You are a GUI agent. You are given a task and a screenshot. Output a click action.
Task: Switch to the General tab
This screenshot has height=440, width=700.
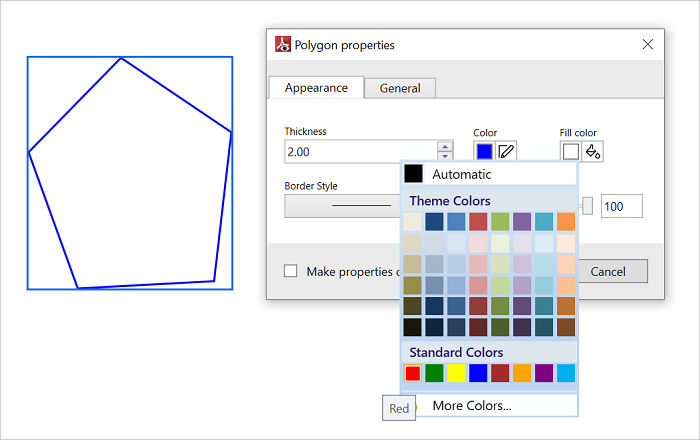(400, 88)
